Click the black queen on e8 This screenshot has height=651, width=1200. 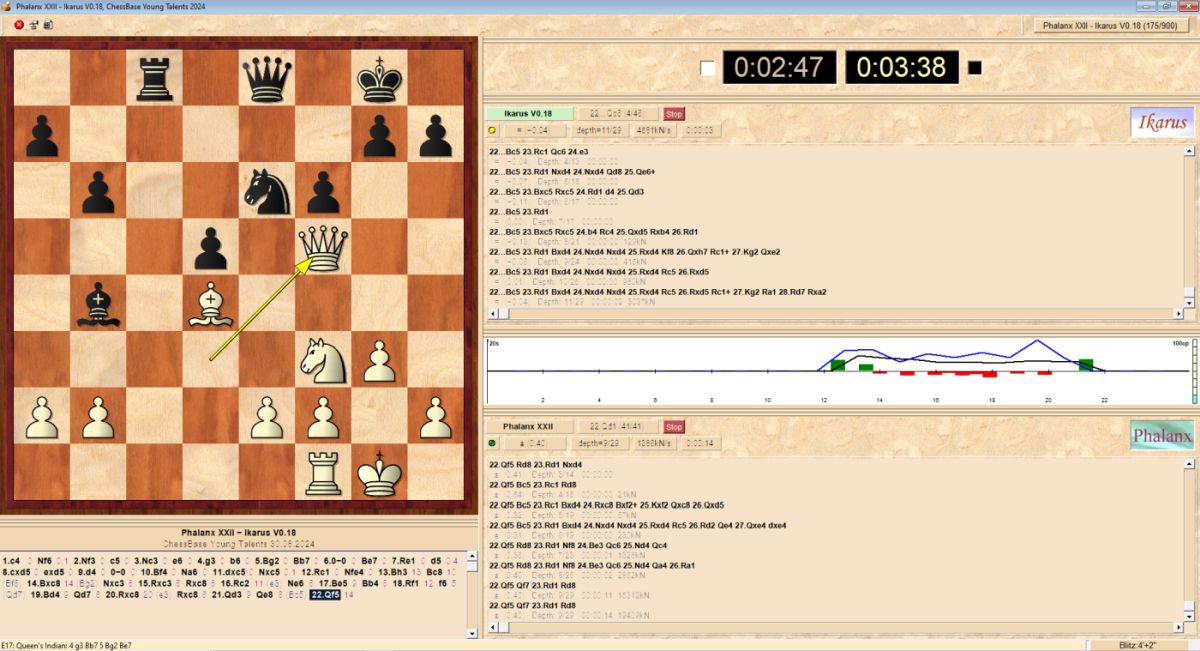click(267, 78)
